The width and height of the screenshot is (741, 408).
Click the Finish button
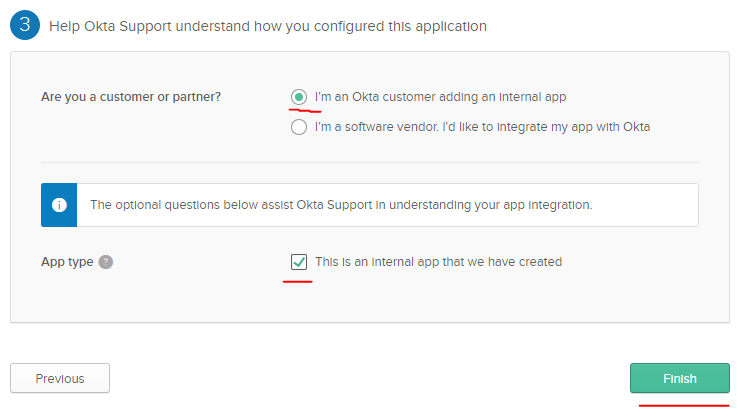[680, 378]
